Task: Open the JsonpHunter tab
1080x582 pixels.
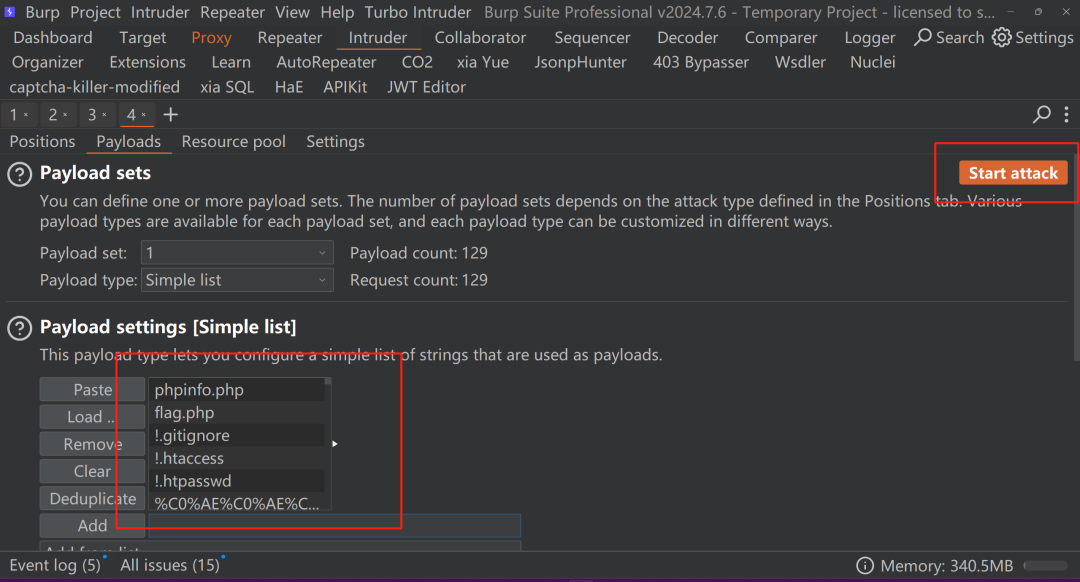Action: tap(581, 62)
